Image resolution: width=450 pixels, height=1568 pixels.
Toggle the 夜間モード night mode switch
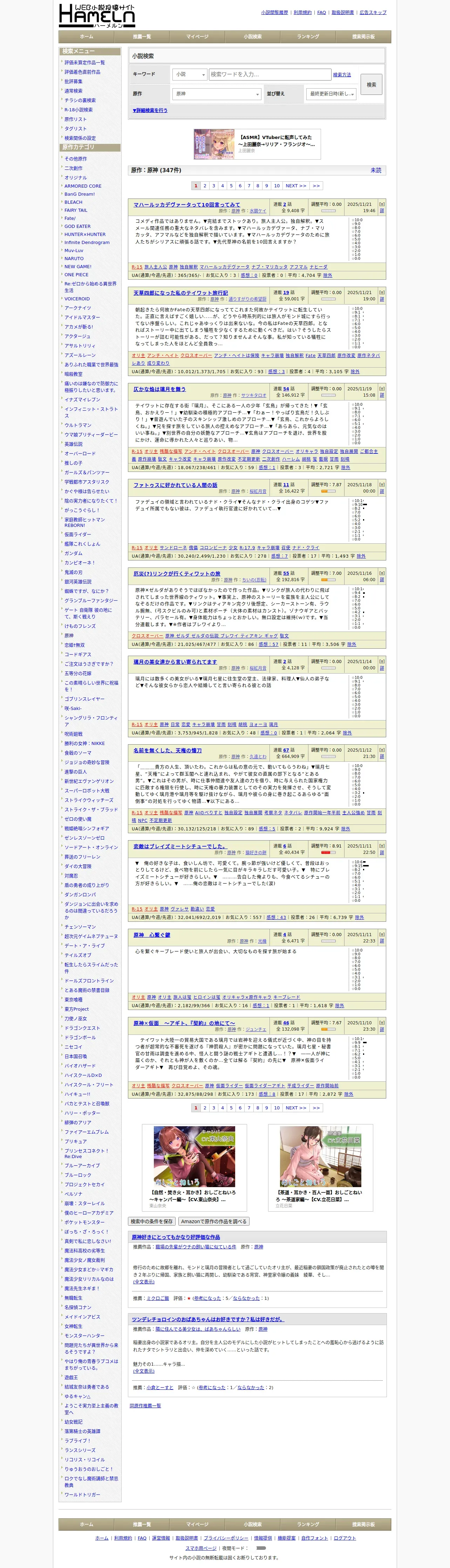261,1548
